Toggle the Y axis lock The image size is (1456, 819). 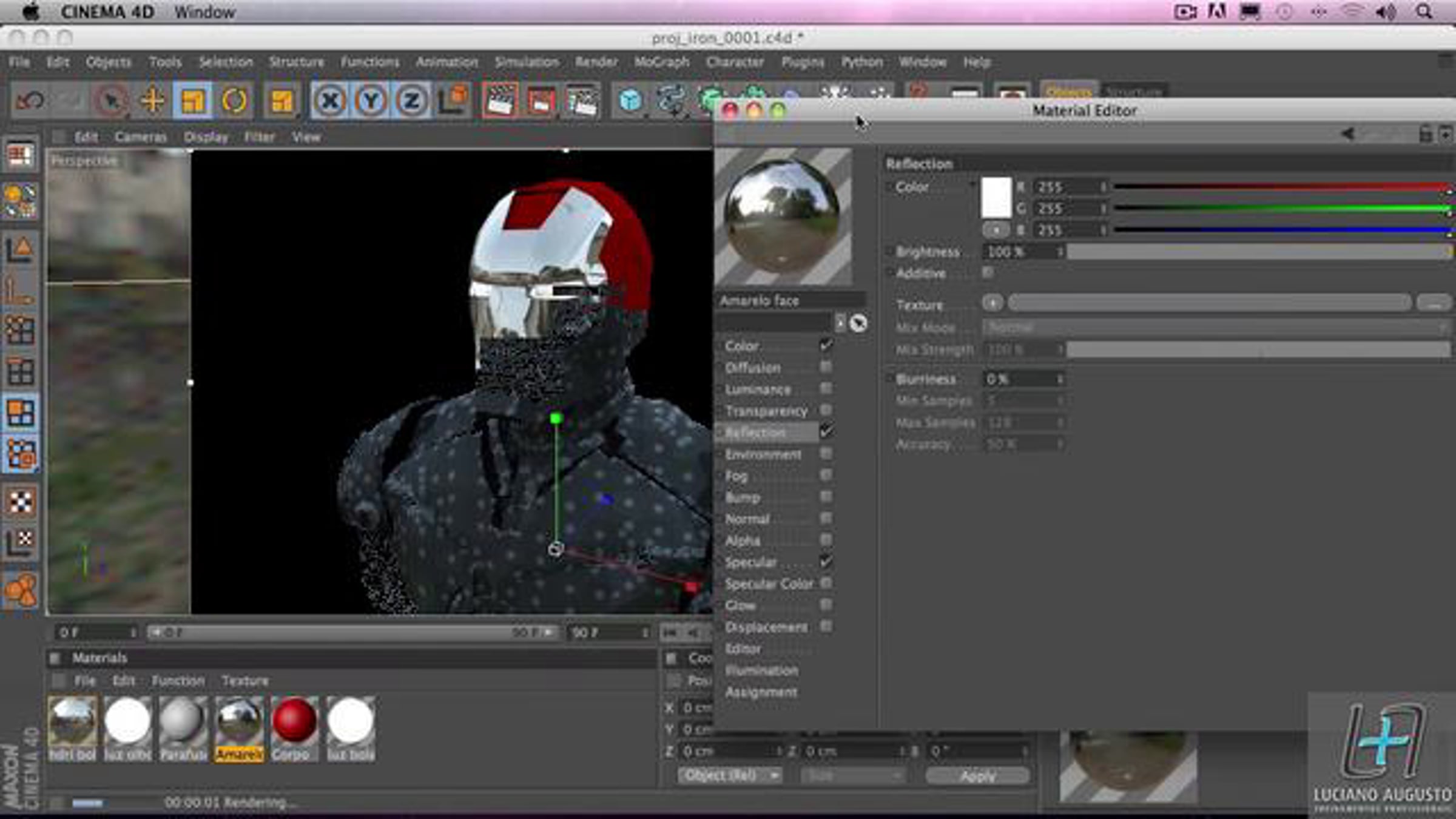click(x=371, y=100)
